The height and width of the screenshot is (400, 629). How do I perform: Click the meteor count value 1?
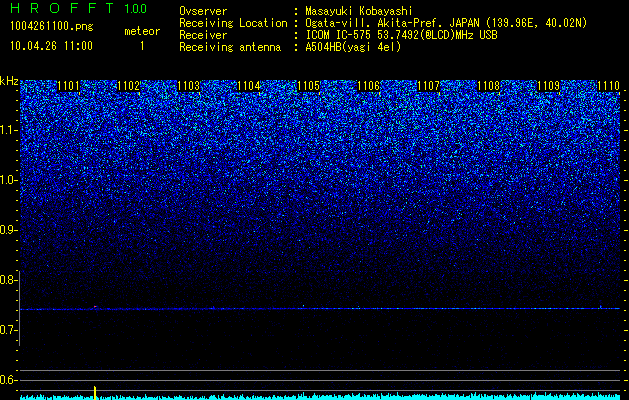pyautogui.click(x=142, y=46)
